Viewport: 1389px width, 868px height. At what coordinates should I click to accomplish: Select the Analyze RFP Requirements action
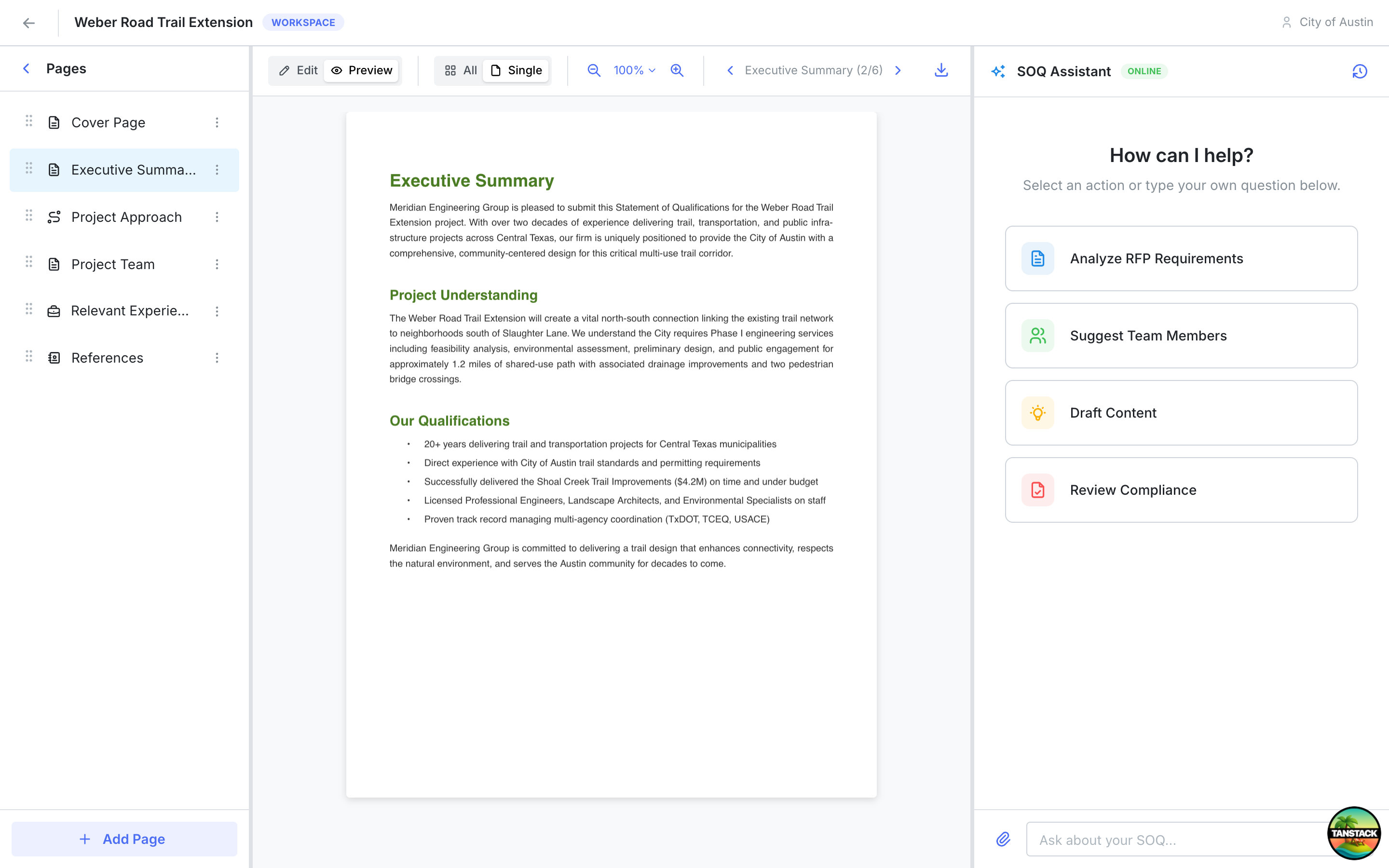coord(1181,258)
